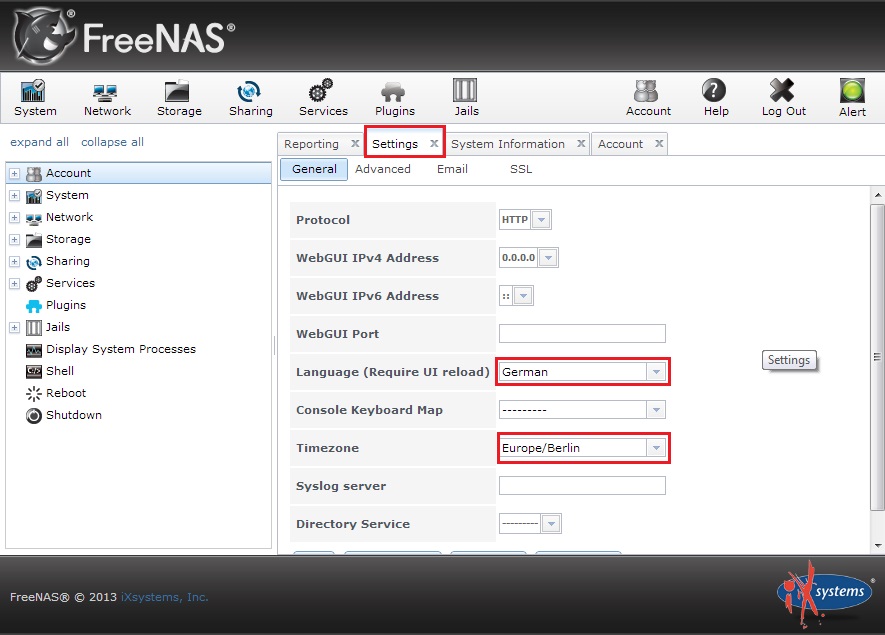Open the Plugins toolbar icon
The height and width of the screenshot is (635, 885).
(395, 98)
